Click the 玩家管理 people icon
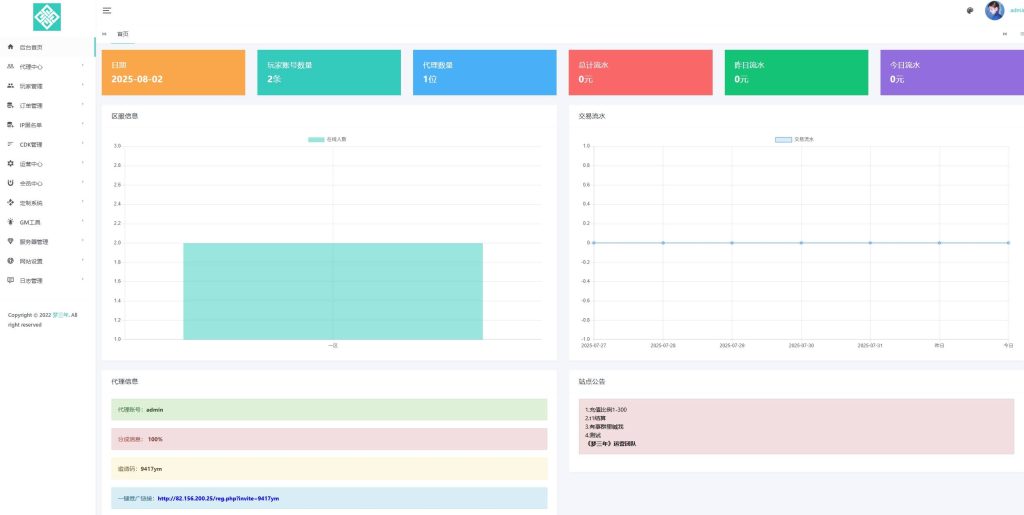Viewport: 1024px width, 515px height. [x=10, y=86]
